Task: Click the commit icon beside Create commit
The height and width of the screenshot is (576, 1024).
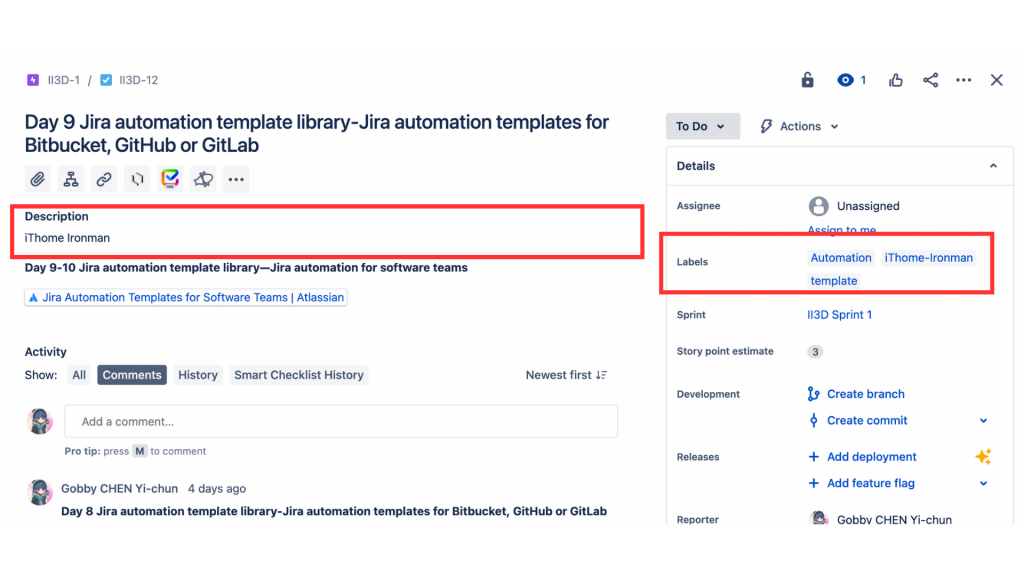Action: pos(813,421)
